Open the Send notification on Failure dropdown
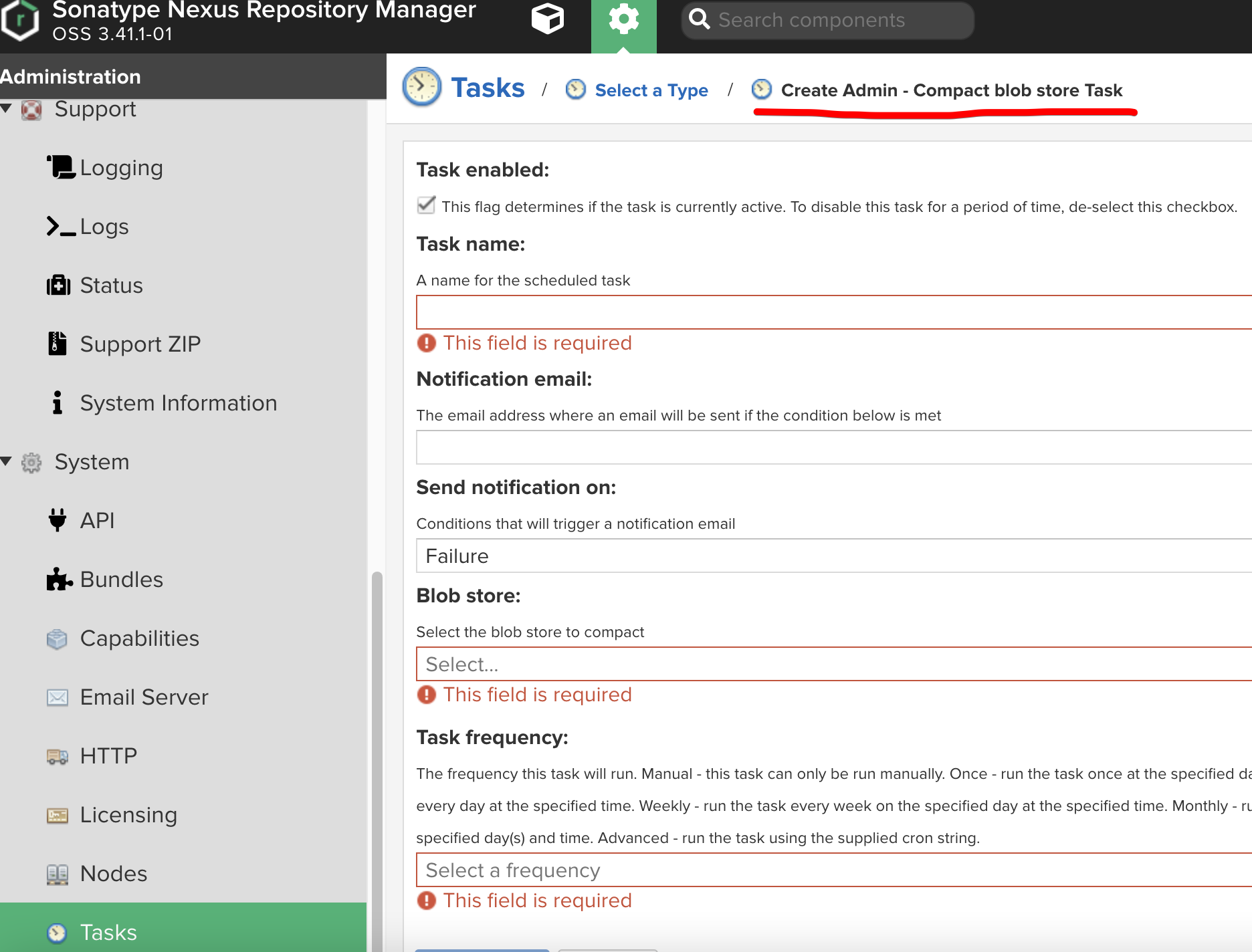Screen dimensions: 1252x952 click(x=834, y=556)
